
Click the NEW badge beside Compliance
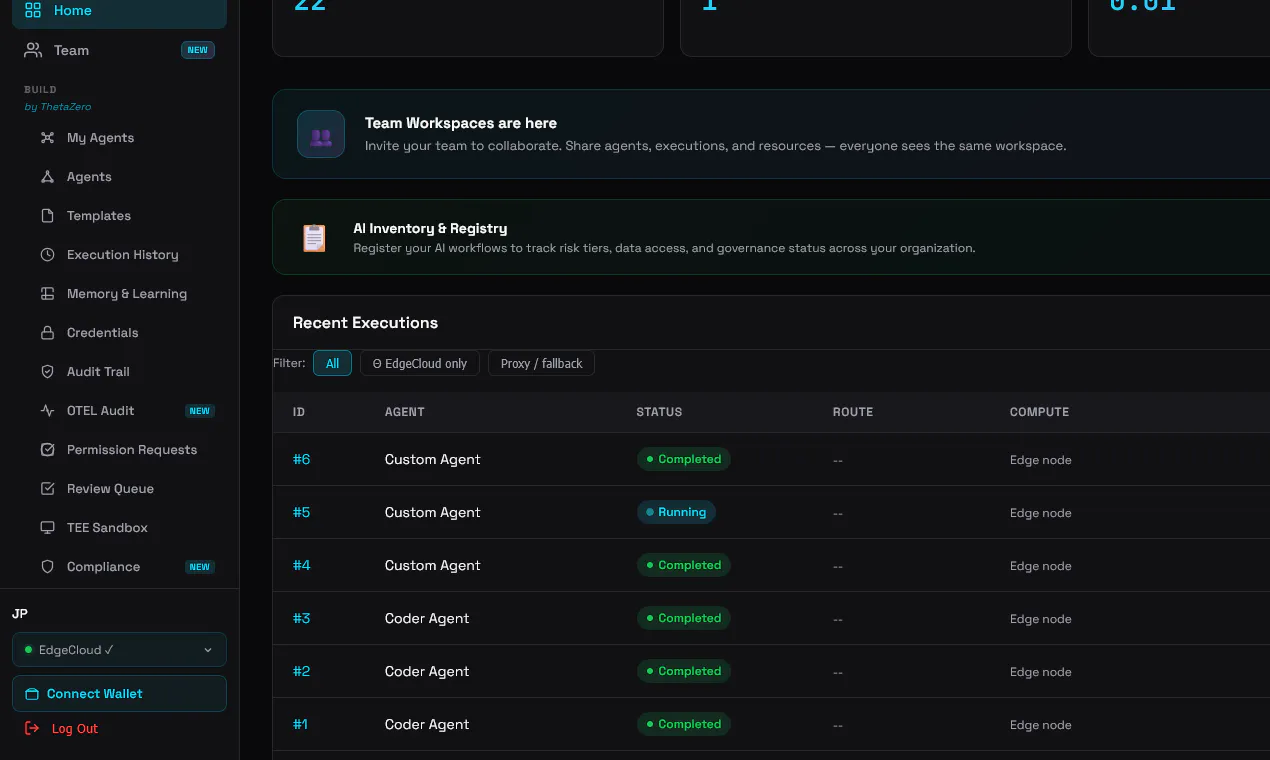click(200, 567)
